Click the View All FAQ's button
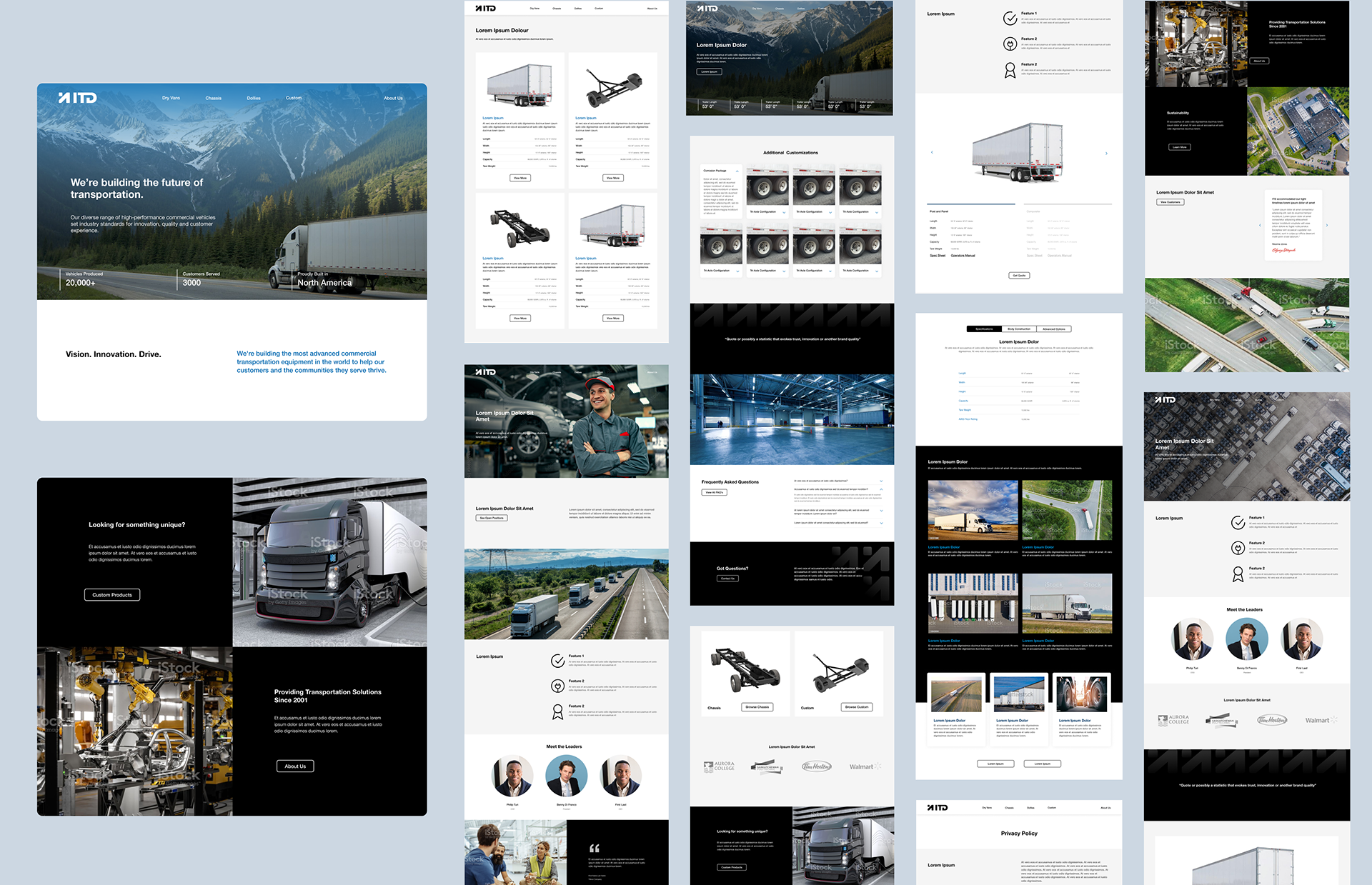1372x885 pixels. click(715, 492)
